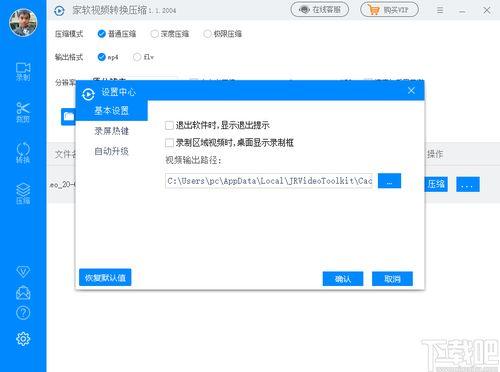Close the 设置中心 dialog
Viewport: 500px width, 372px height.
click(x=411, y=91)
